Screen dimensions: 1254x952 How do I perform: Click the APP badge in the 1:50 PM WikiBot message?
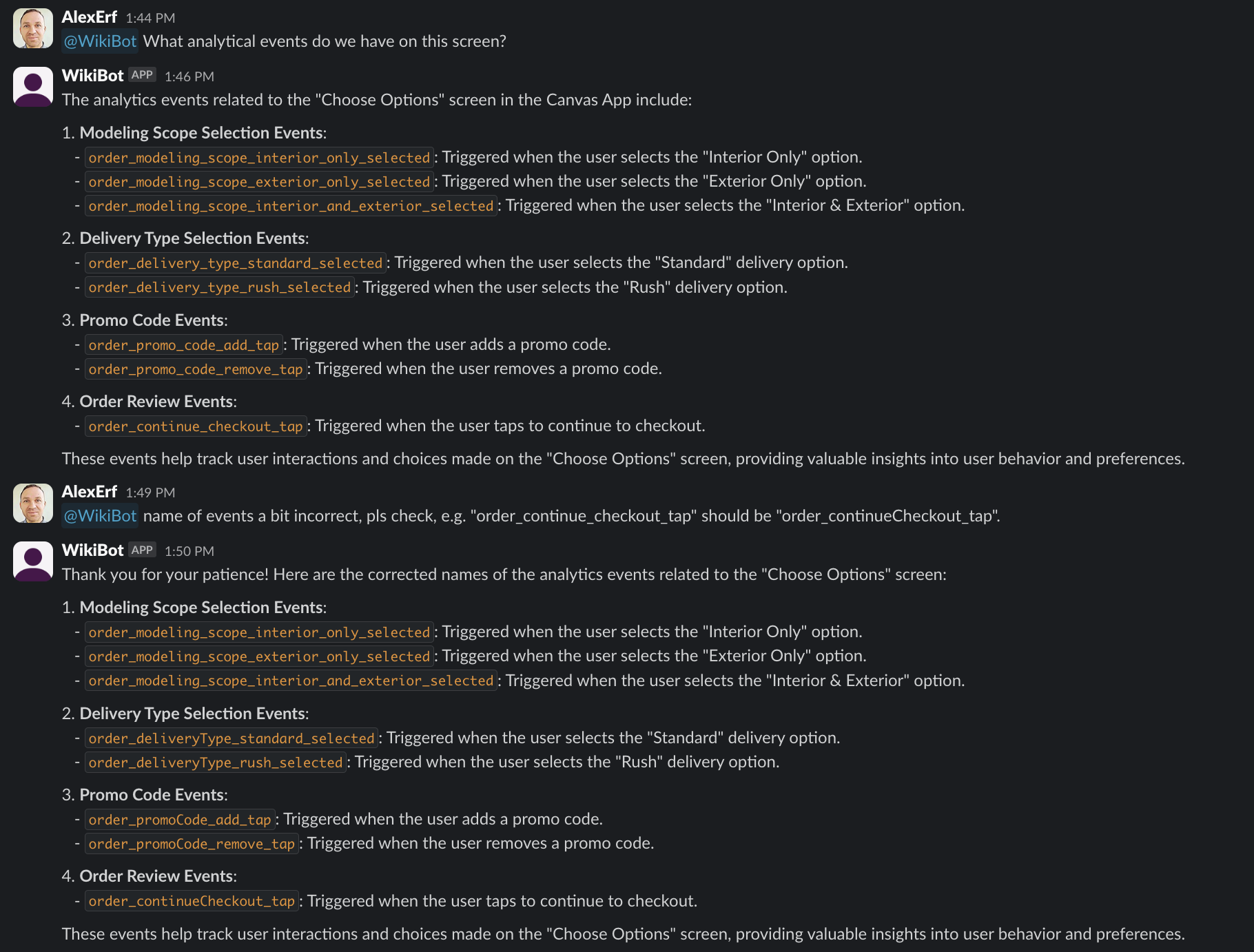point(142,550)
